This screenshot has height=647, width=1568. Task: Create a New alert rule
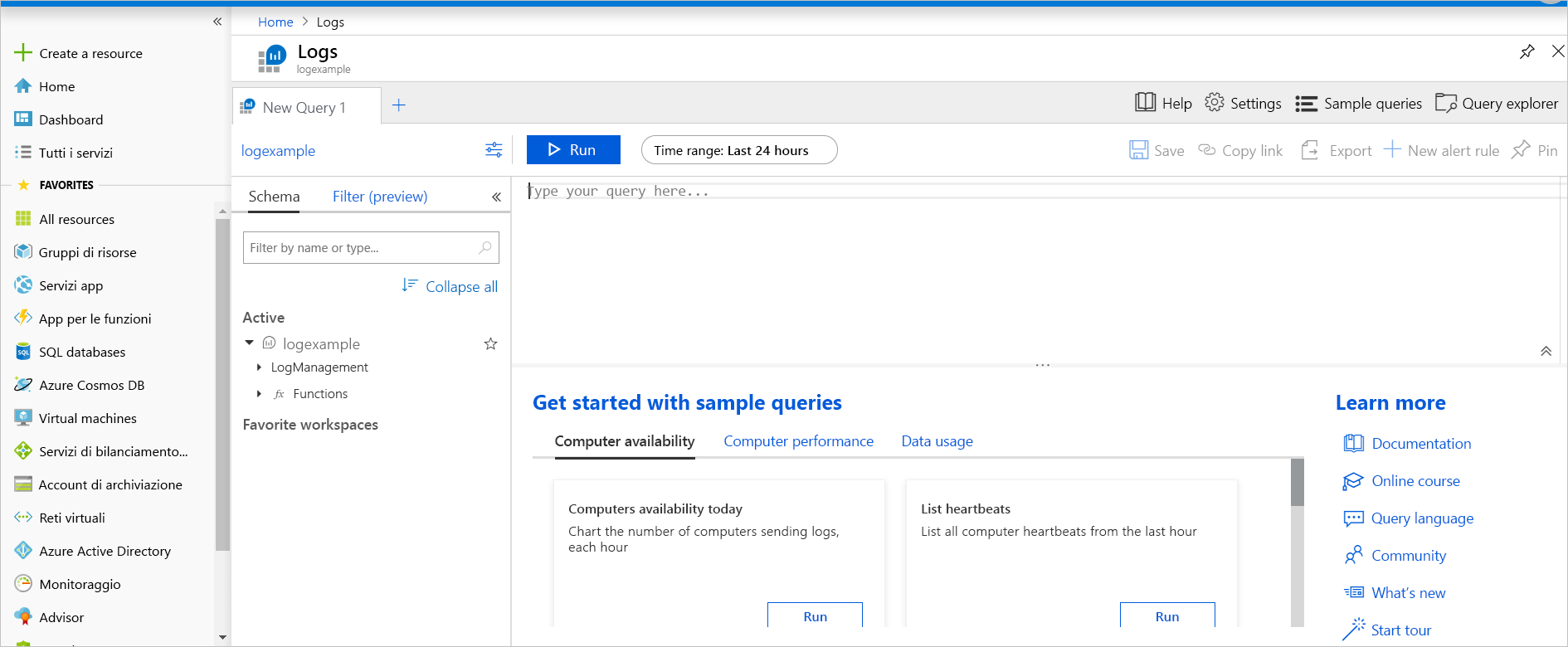[x=1442, y=150]
